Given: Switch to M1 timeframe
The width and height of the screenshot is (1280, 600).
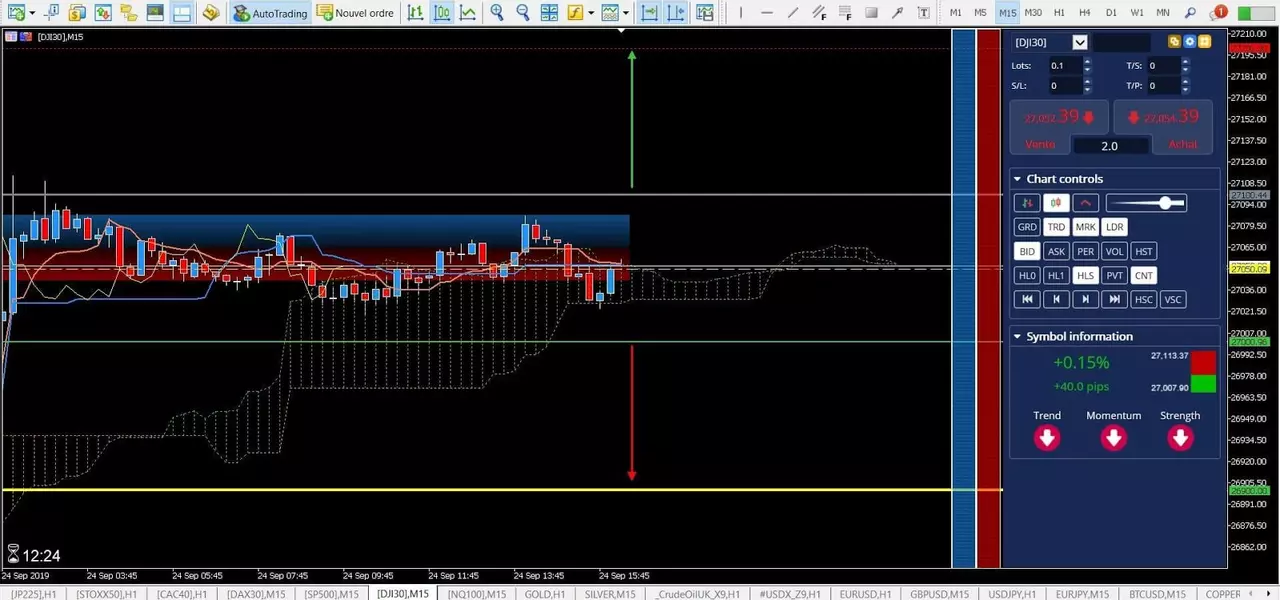Looking at the screenshot, I should tap(956, 13).
